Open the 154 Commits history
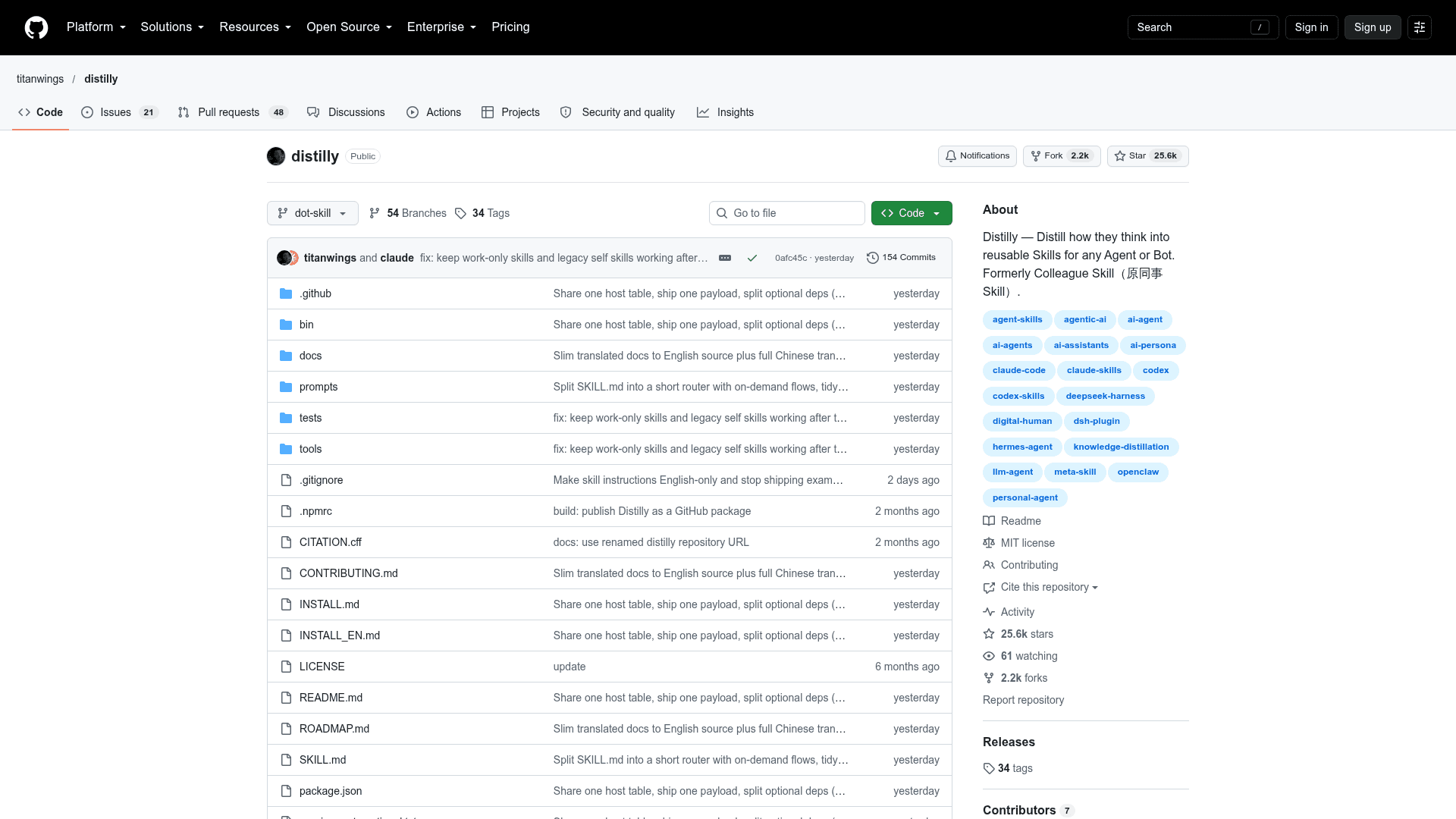 click(901, 258)
